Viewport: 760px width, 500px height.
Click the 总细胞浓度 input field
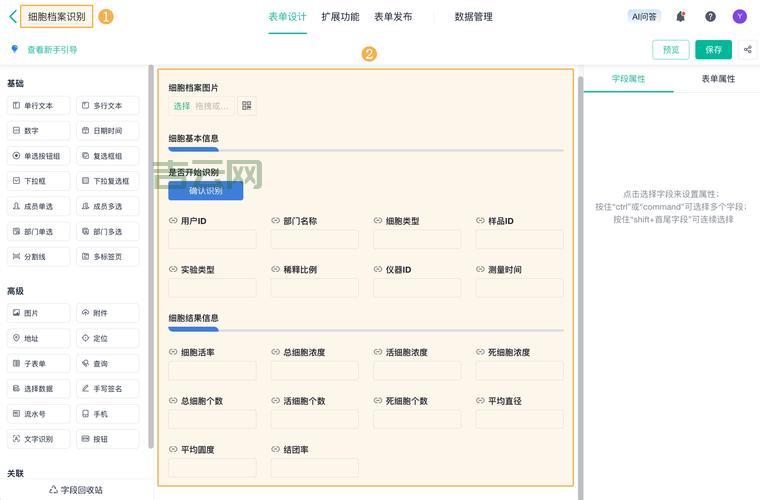315,371
